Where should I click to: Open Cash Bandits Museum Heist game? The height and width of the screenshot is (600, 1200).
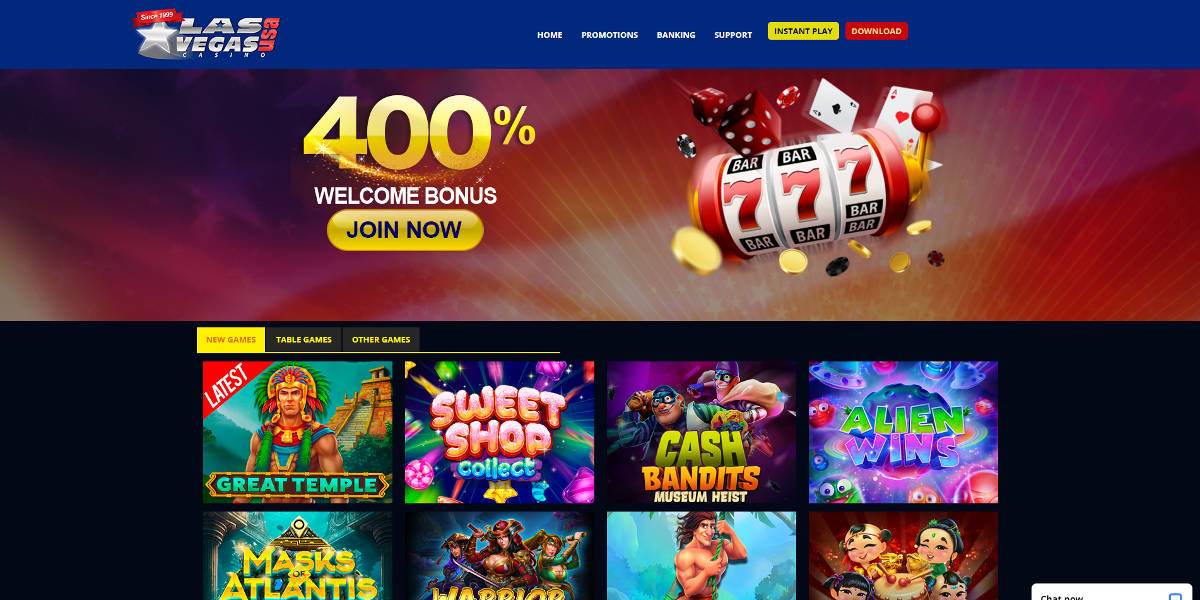point(701,432)
